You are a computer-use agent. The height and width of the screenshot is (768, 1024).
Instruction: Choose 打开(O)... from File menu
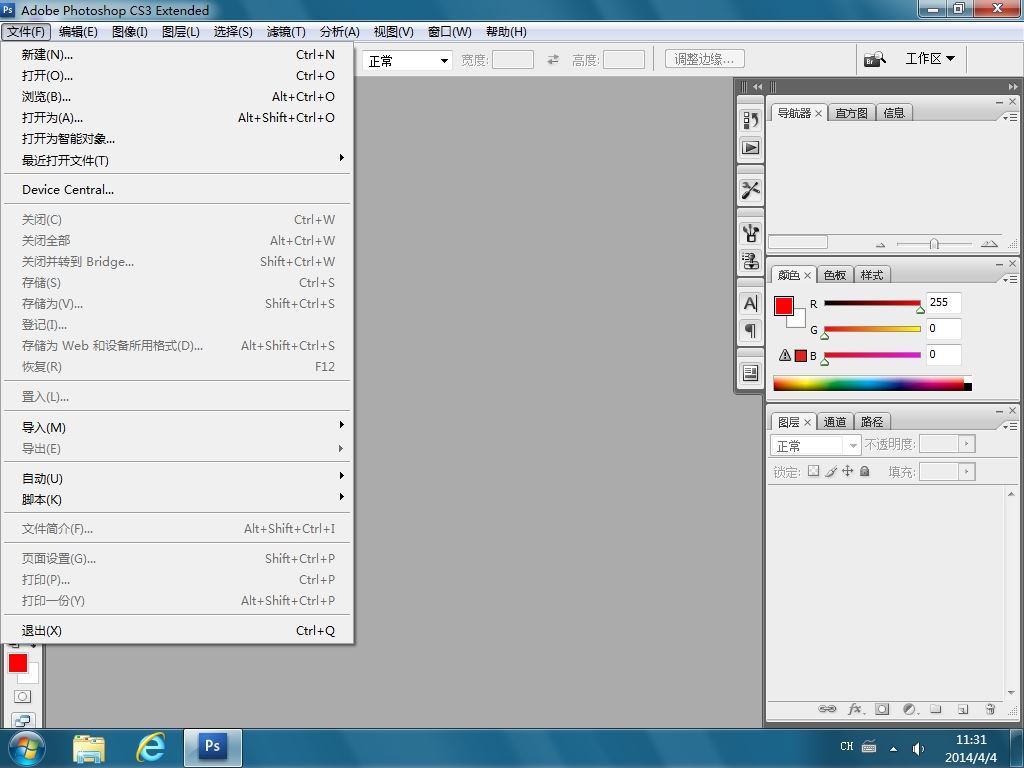pos(177,75)
